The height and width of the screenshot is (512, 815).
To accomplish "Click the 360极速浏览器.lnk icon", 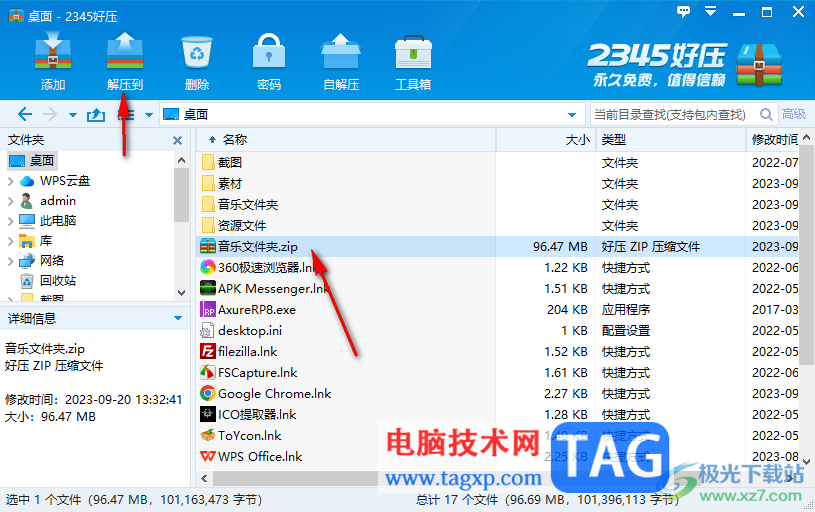I will point(208,267).
